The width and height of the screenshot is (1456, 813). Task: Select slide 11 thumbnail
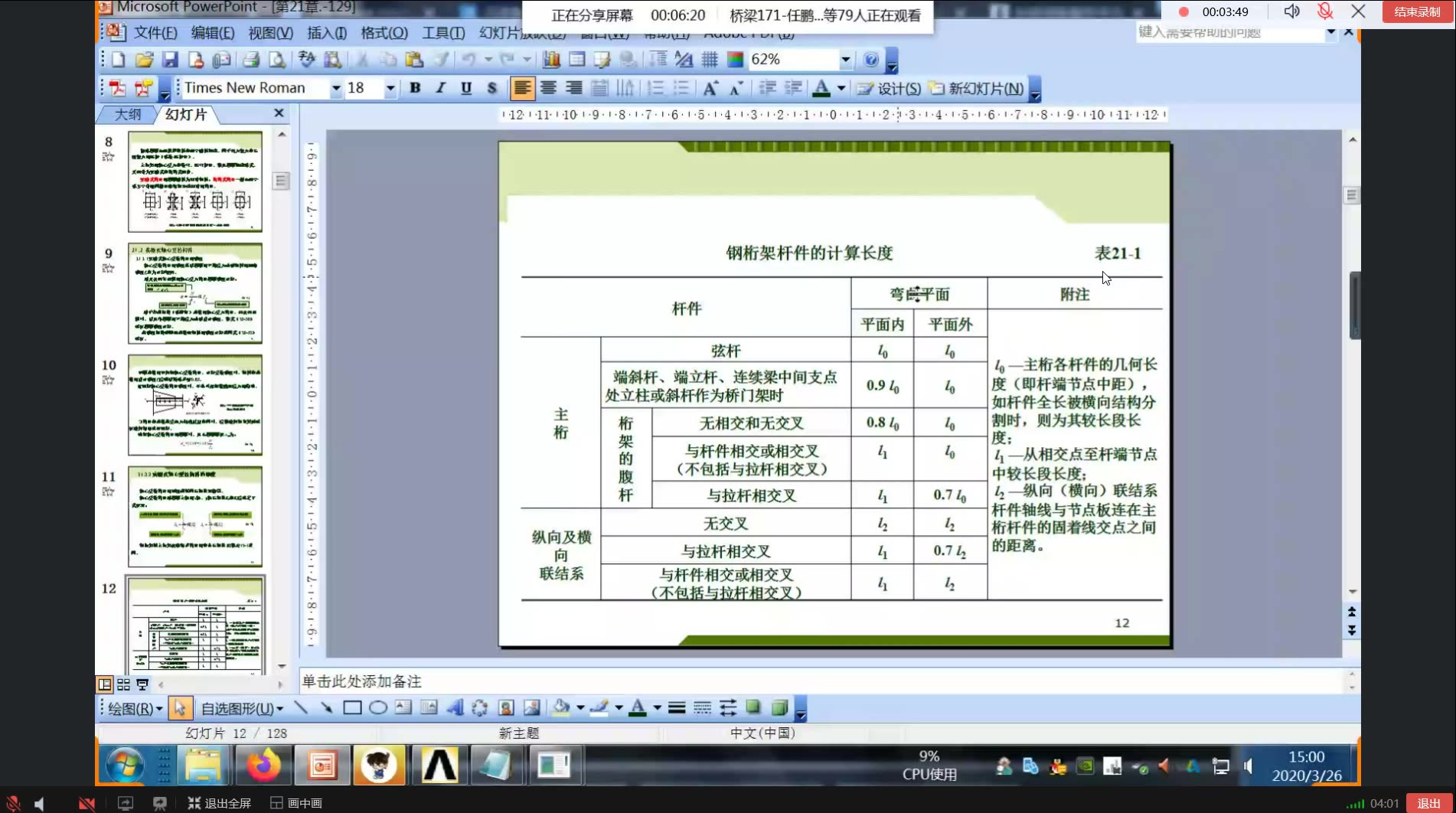click(195, 517)
